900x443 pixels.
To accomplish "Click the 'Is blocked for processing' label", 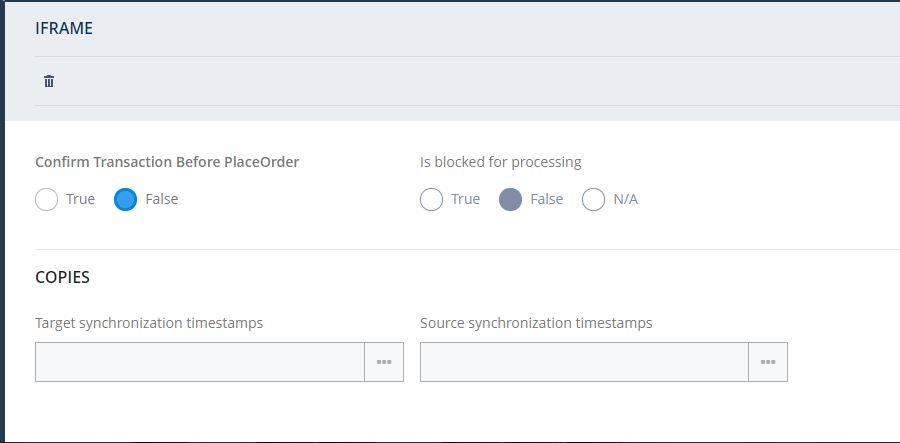I will [x=500, y=161].
